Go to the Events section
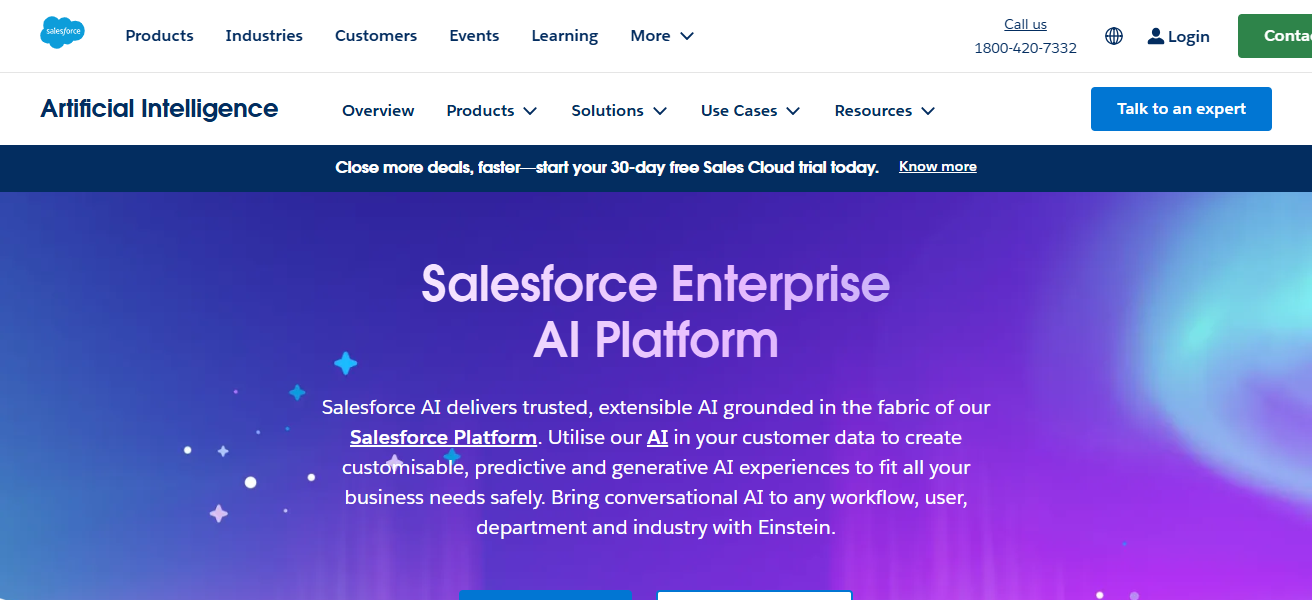Screen dimensions: 1312x600 (474, 35)
